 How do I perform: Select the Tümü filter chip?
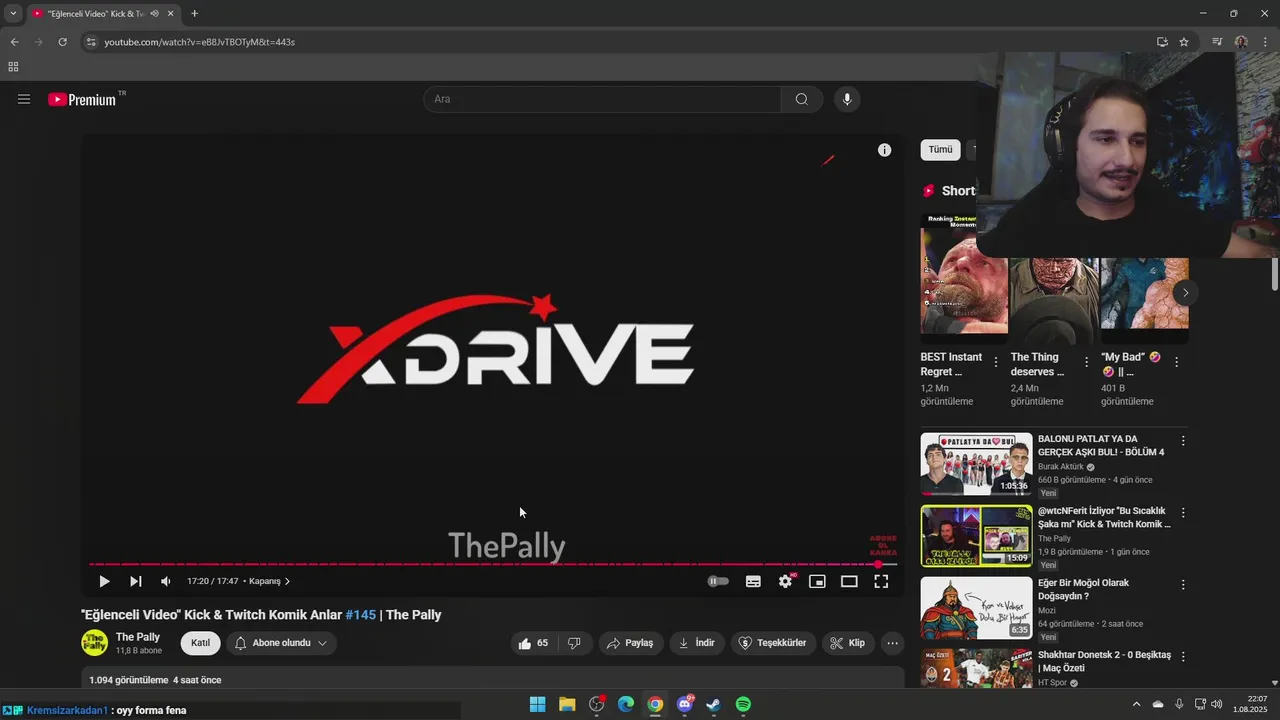(940, 150)
